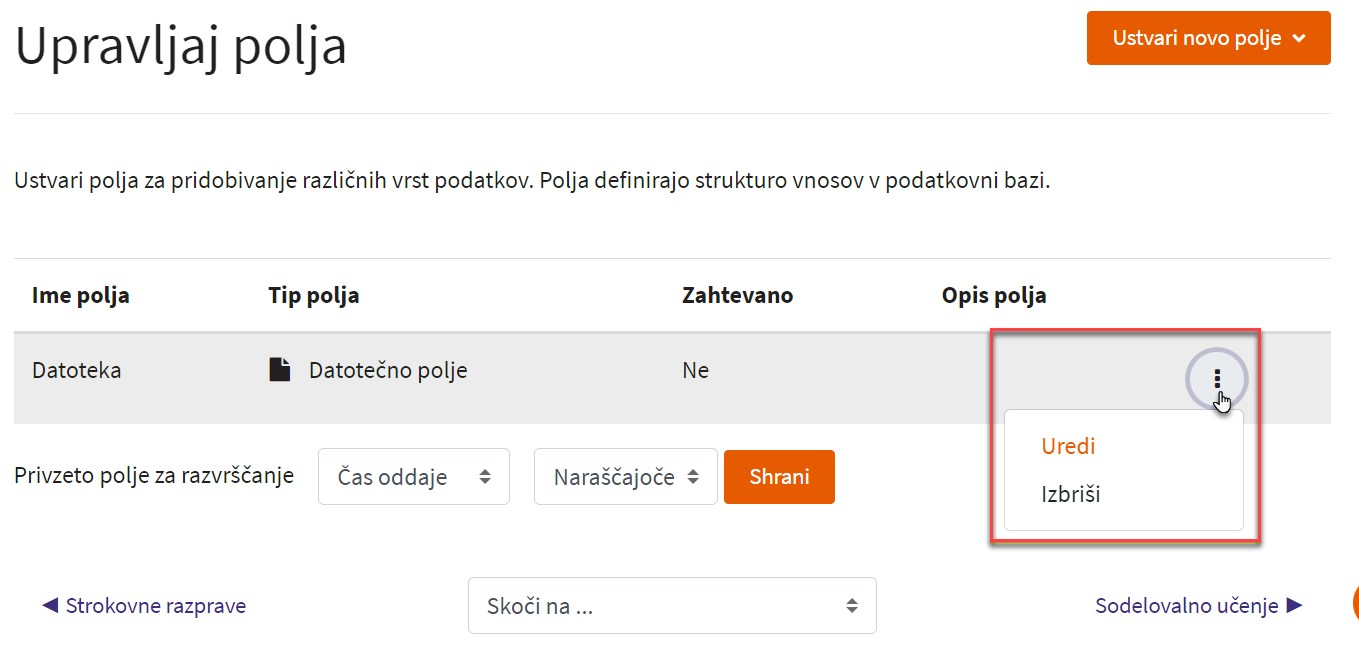Click the orange Shrani button

tap(779, 477)
